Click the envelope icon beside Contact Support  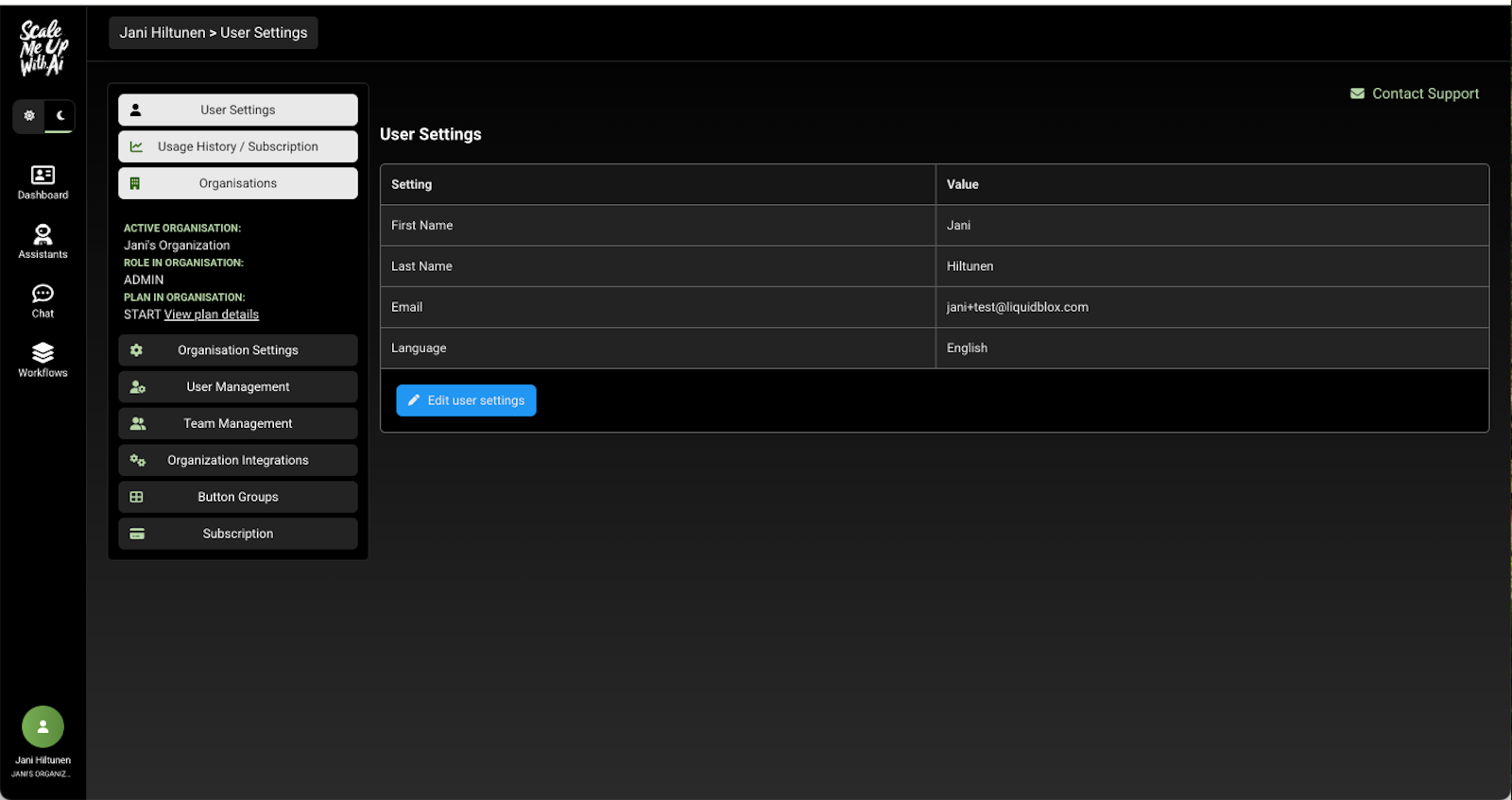pyautogui.click(x=1357, y=94)
